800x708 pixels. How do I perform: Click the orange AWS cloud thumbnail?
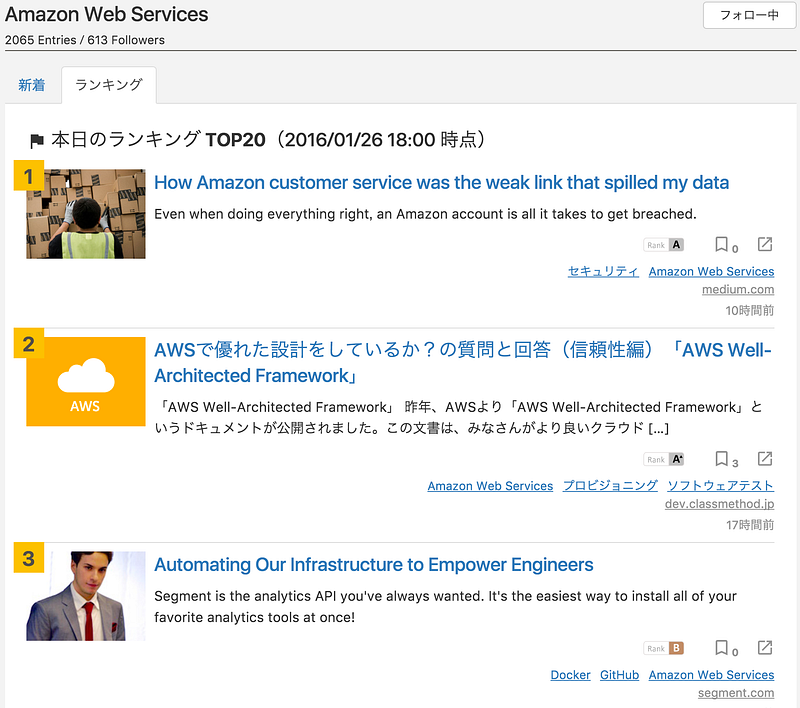86,382
